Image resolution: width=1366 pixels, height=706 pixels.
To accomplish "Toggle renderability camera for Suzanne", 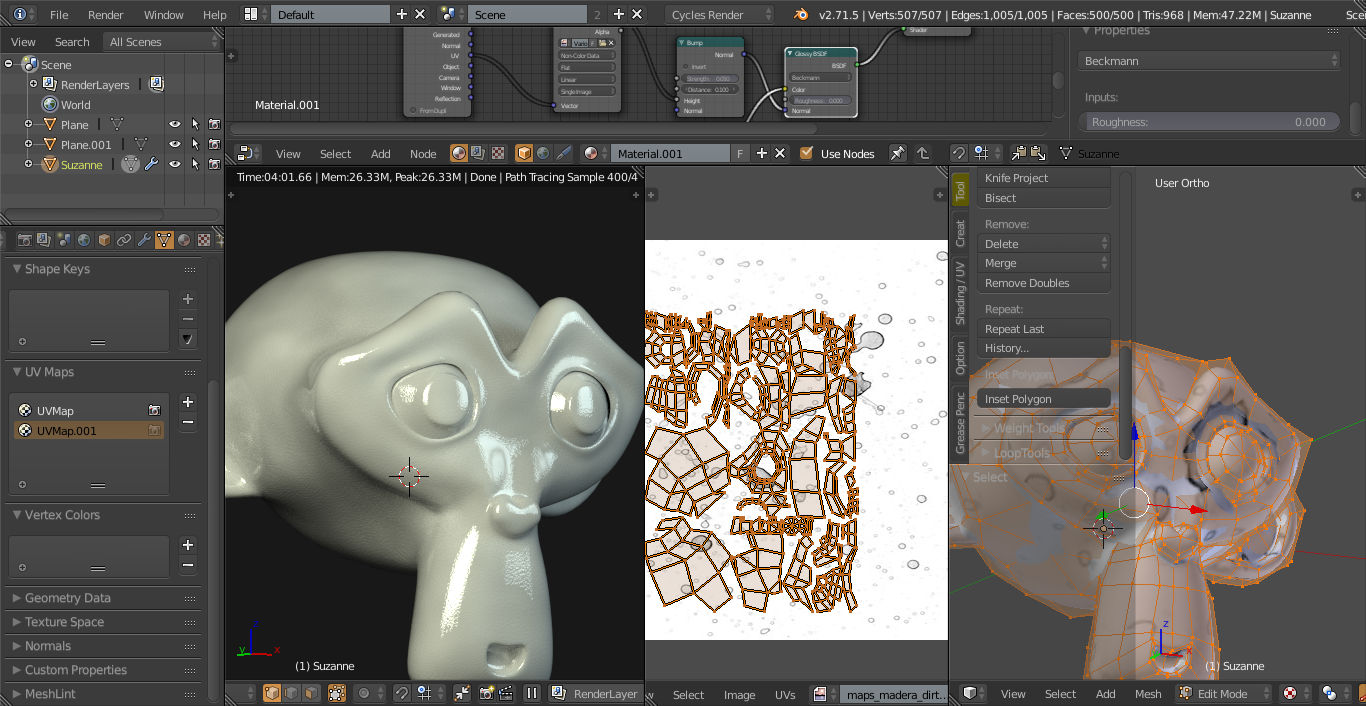I will point(214,164).
